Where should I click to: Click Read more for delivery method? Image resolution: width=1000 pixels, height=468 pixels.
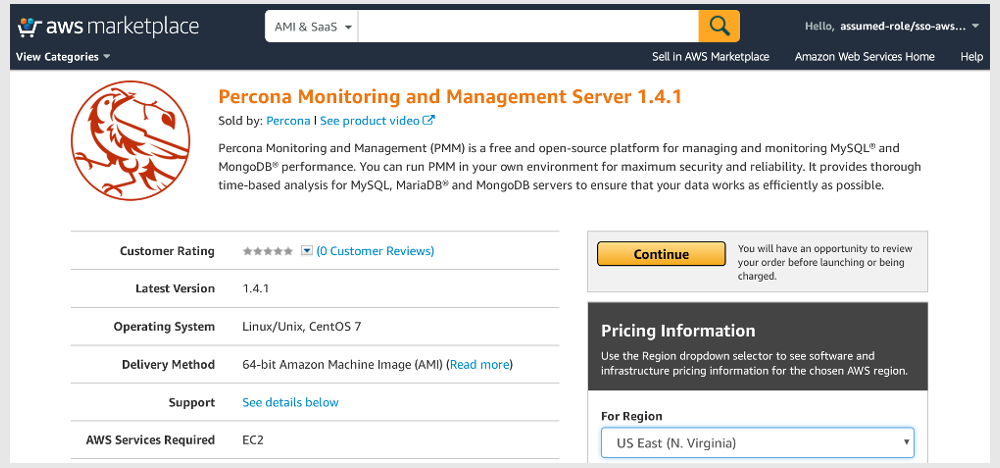[480, 365]
